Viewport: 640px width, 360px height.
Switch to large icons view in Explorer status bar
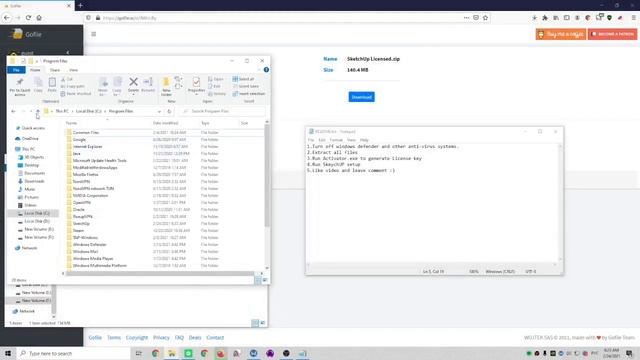[265, 280]
